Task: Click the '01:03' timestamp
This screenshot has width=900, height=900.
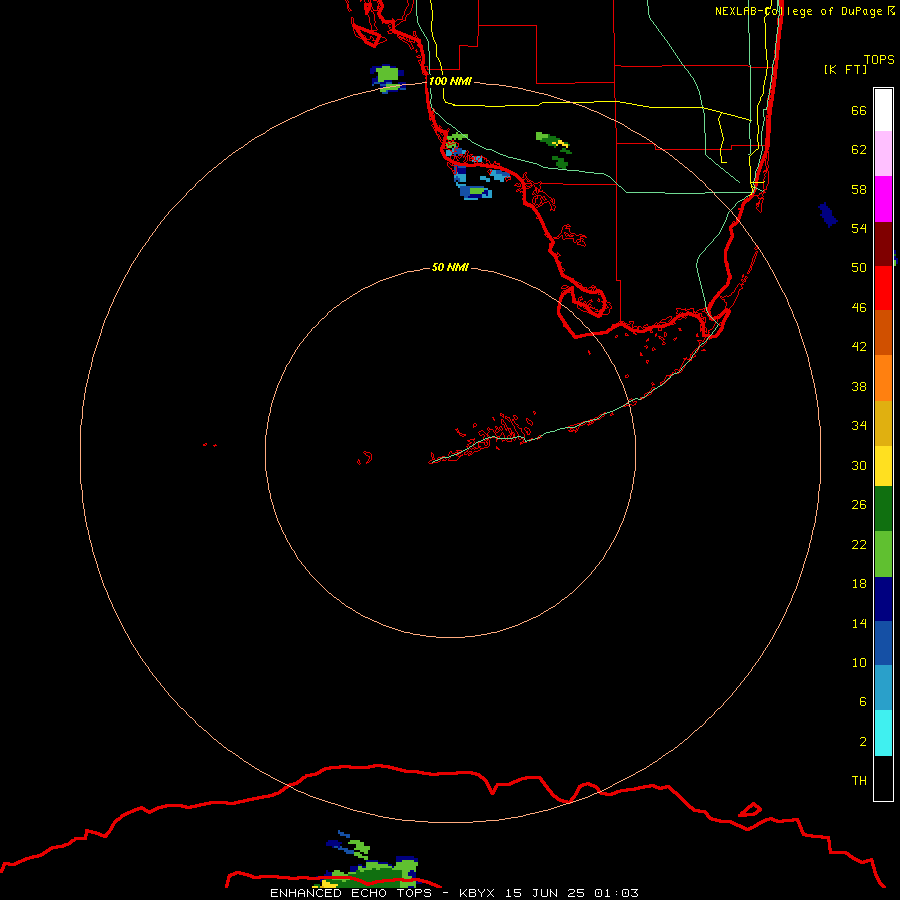Action: (616, 893)
